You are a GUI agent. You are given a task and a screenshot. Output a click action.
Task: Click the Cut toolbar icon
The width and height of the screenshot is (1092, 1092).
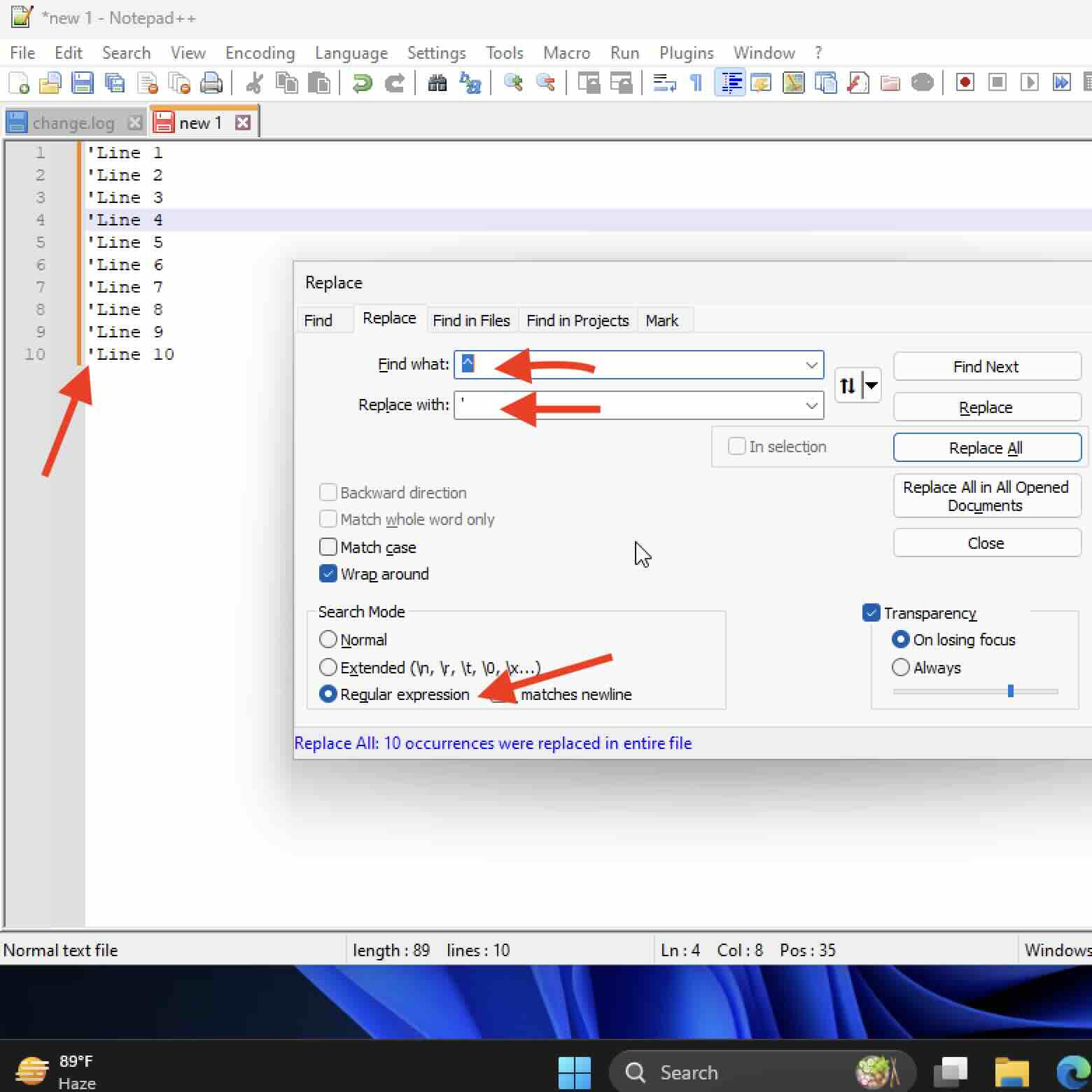[x=253, y=83]
